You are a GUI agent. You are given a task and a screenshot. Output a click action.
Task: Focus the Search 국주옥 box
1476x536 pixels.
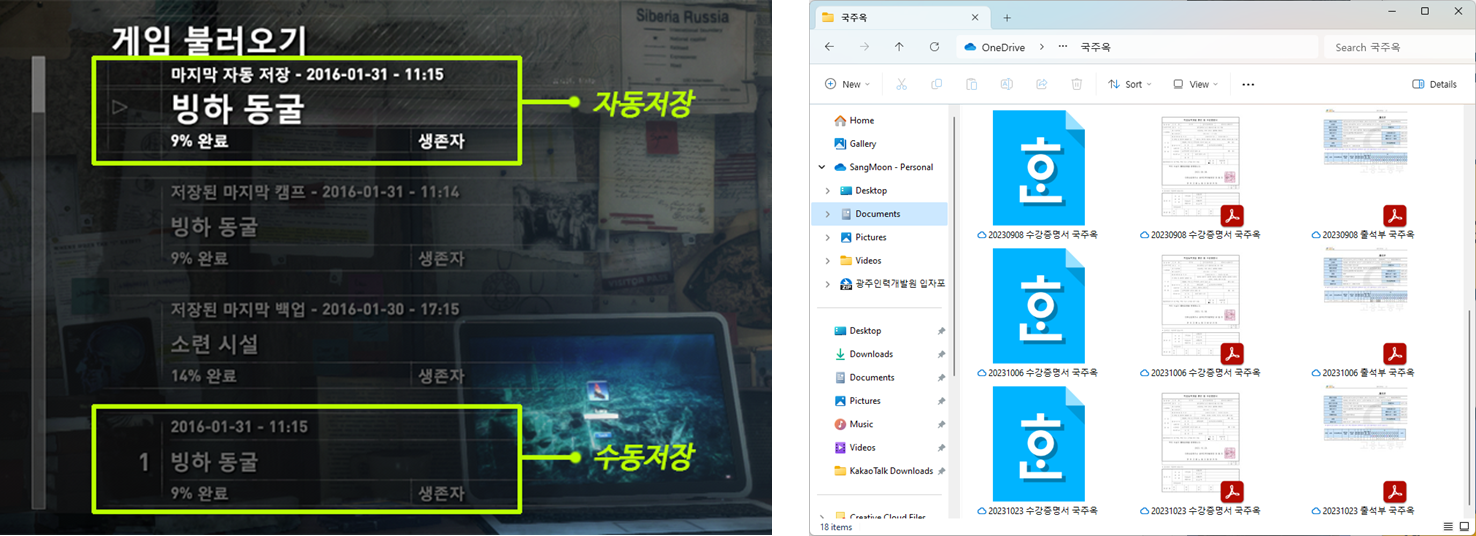[1398, 47]
